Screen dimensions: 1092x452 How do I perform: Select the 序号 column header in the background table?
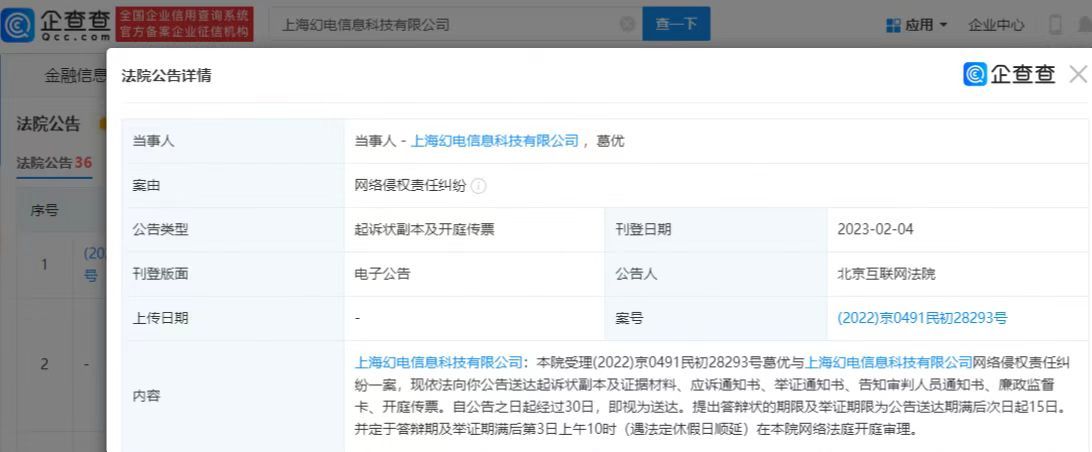click(x=45, y=210)
